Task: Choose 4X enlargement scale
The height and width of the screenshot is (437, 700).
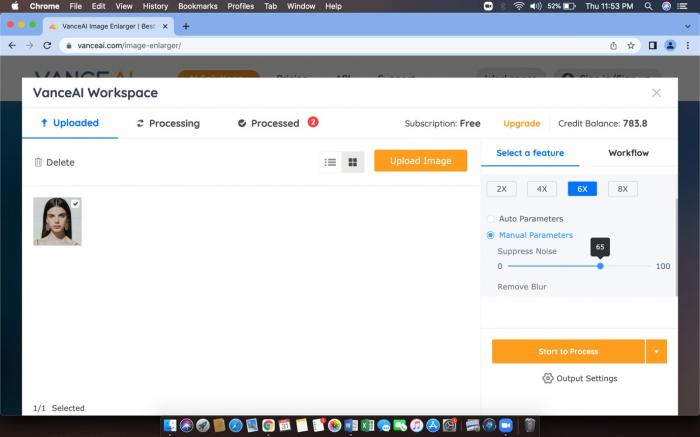Action: pos(542,189)
